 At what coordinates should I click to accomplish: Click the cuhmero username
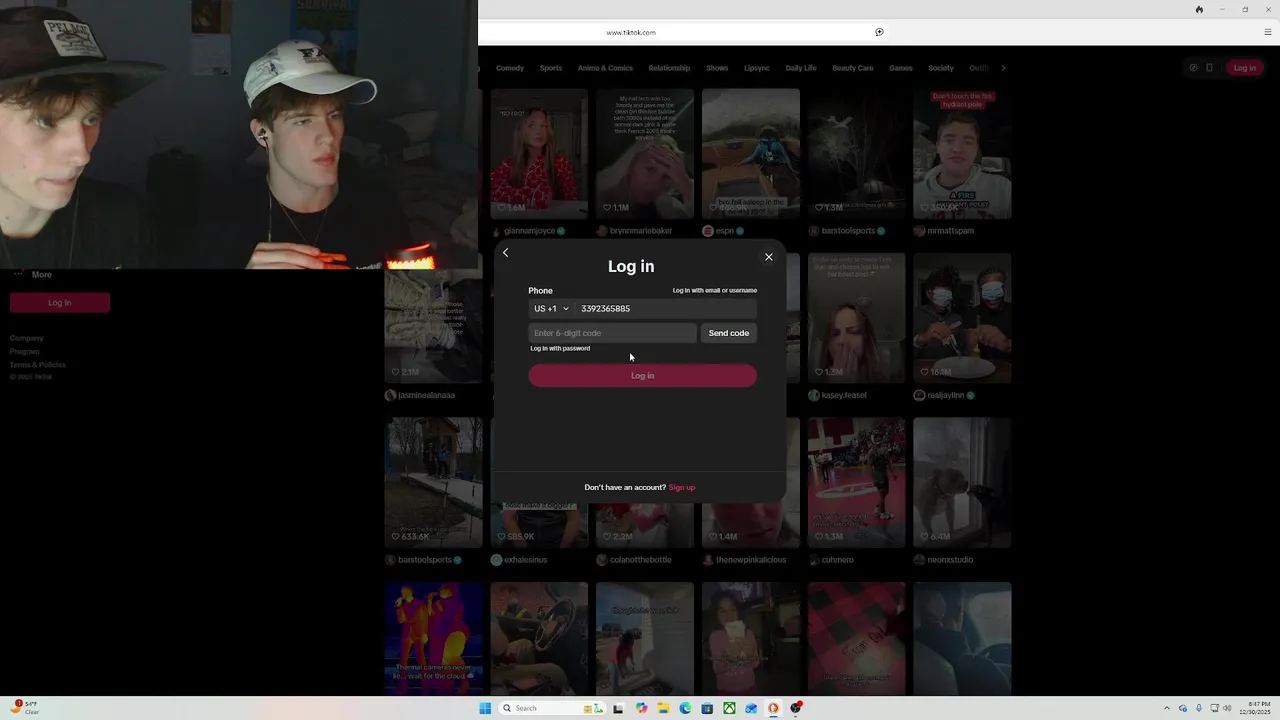point(838,560)
